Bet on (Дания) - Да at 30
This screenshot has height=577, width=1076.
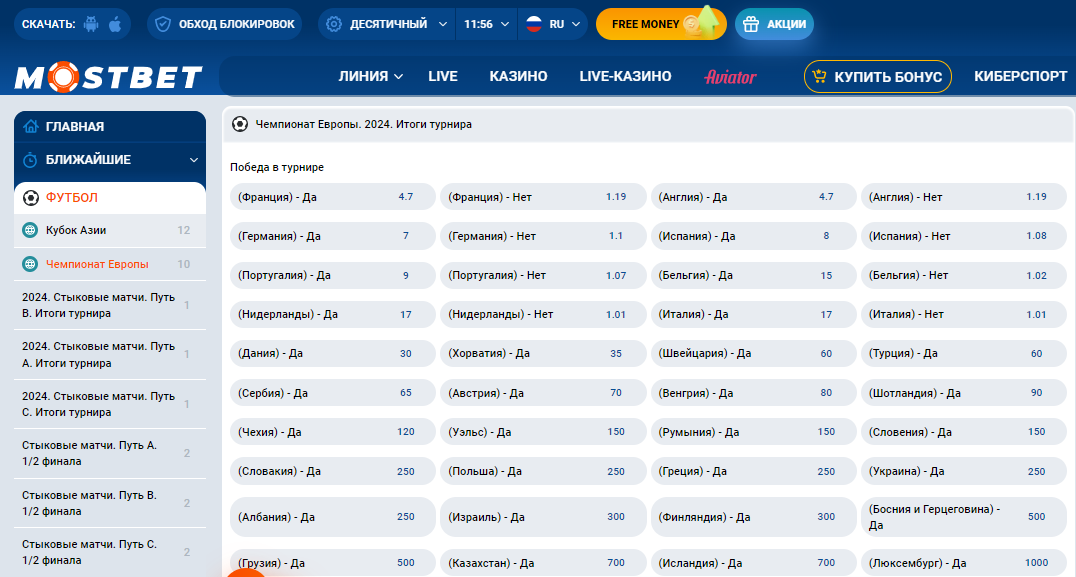333,353
